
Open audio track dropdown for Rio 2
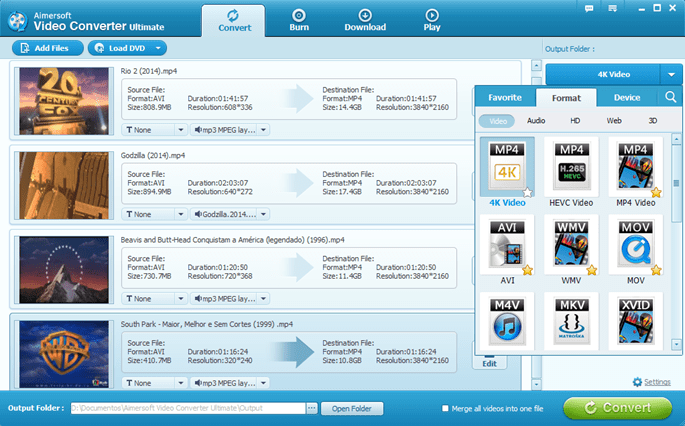(x=263, y=130)
